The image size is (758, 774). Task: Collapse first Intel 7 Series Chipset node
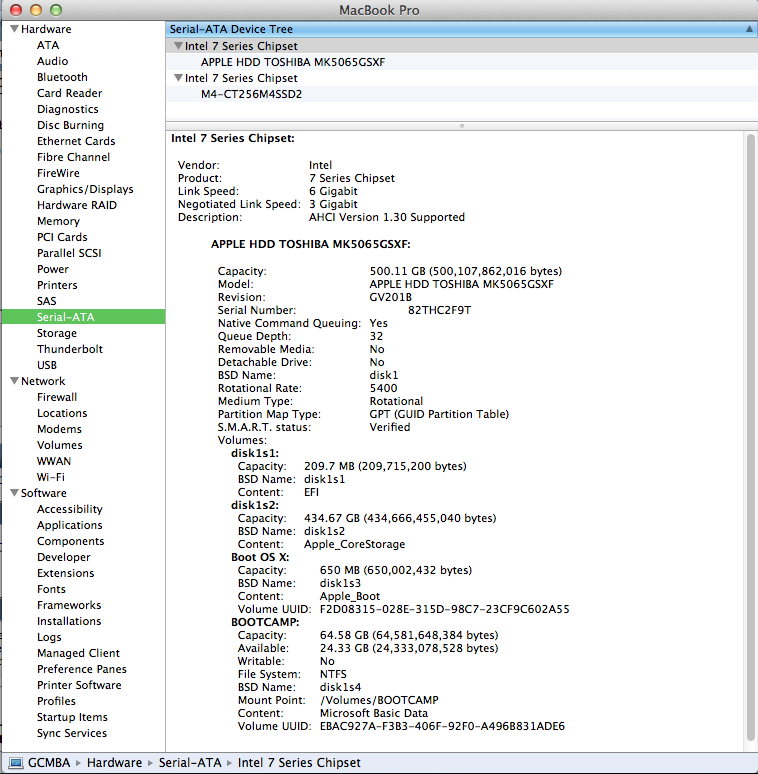point(178,45)
